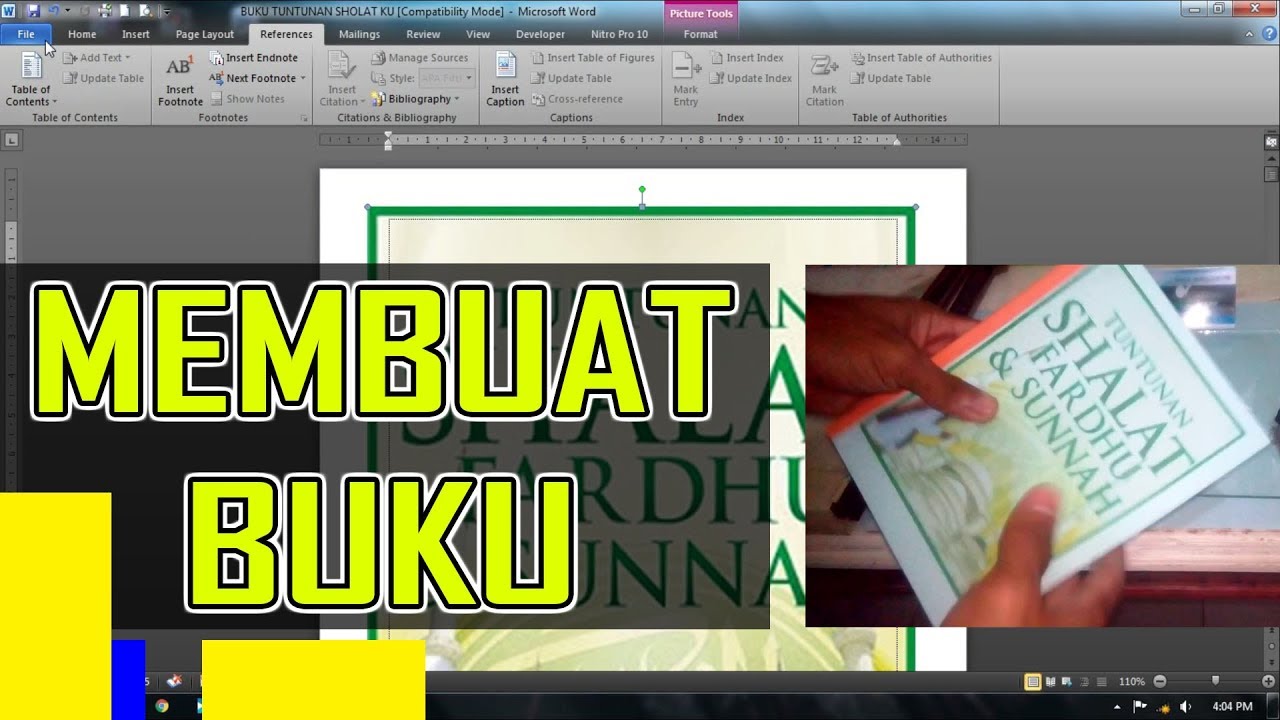The width and height of the screenshot is (1280, 720).
Task: Click the 4:04 PM system clock
Action: click(1232, 706)
